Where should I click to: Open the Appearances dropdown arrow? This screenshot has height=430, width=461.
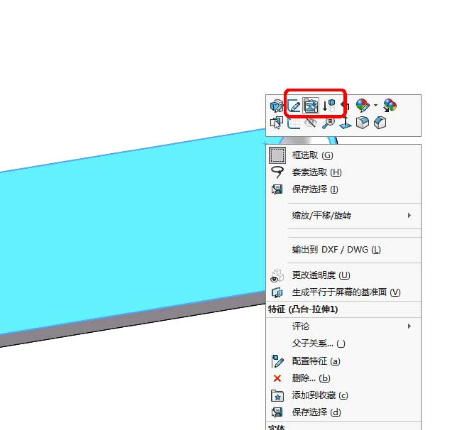pos(376,105)
